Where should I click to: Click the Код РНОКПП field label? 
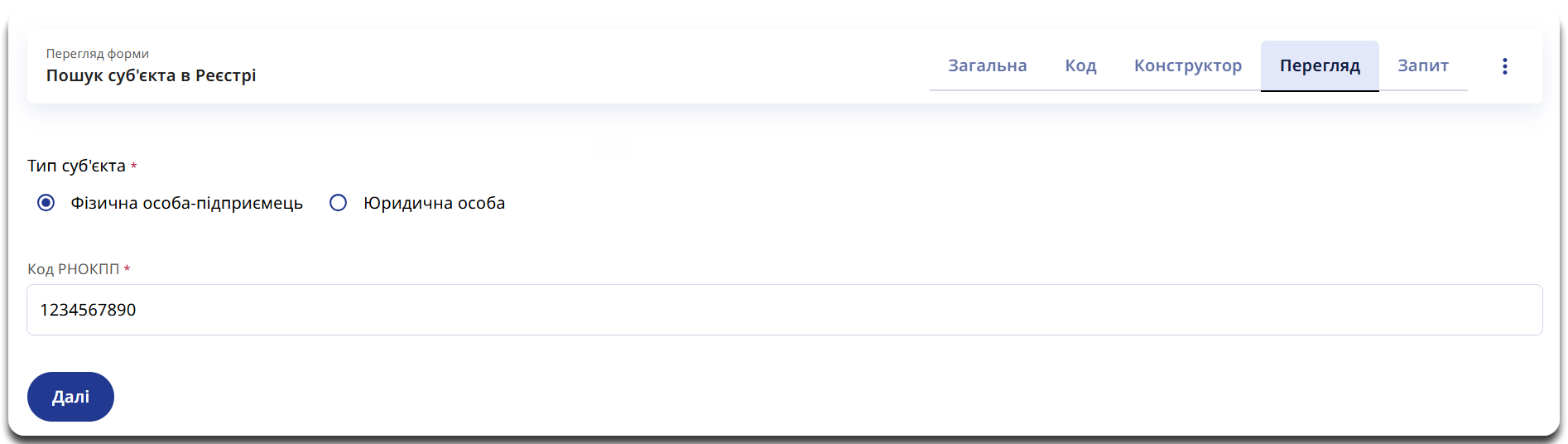73,269
